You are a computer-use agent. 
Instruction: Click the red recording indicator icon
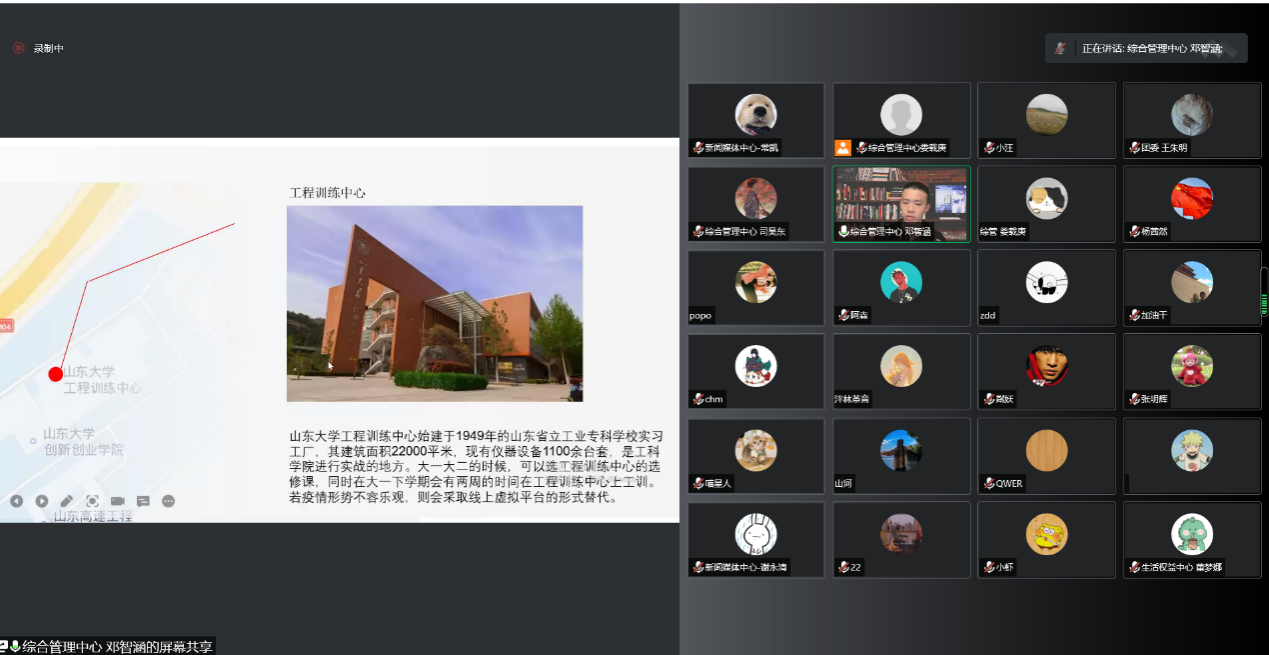(x=18, y=48)
